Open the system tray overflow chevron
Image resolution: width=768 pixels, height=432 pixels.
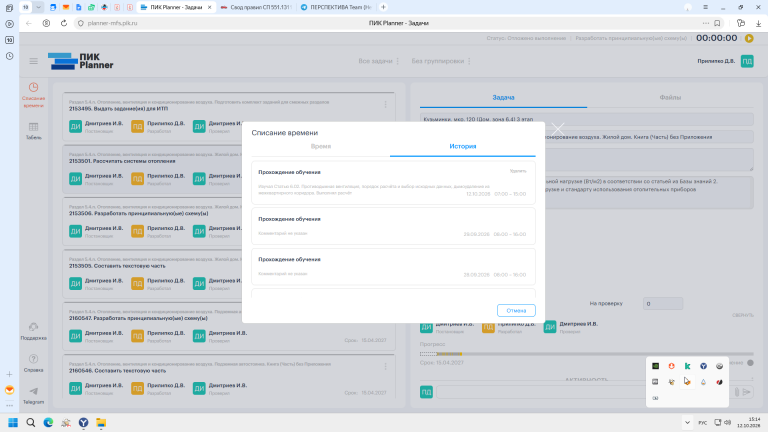[687, 422]
